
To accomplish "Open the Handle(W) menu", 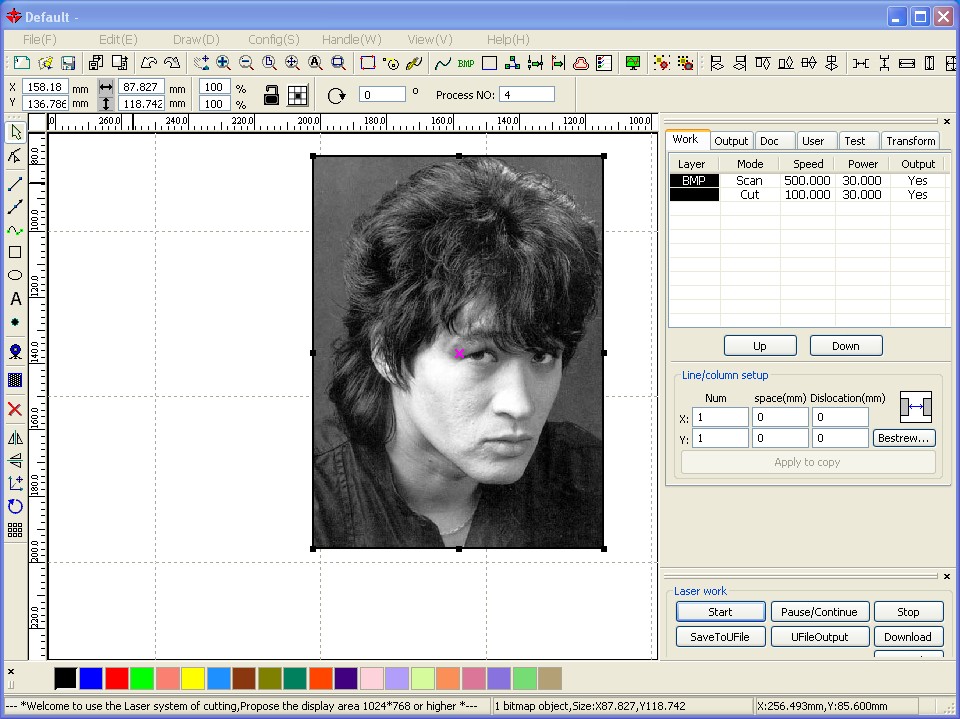I will click(x=351, y=39).
